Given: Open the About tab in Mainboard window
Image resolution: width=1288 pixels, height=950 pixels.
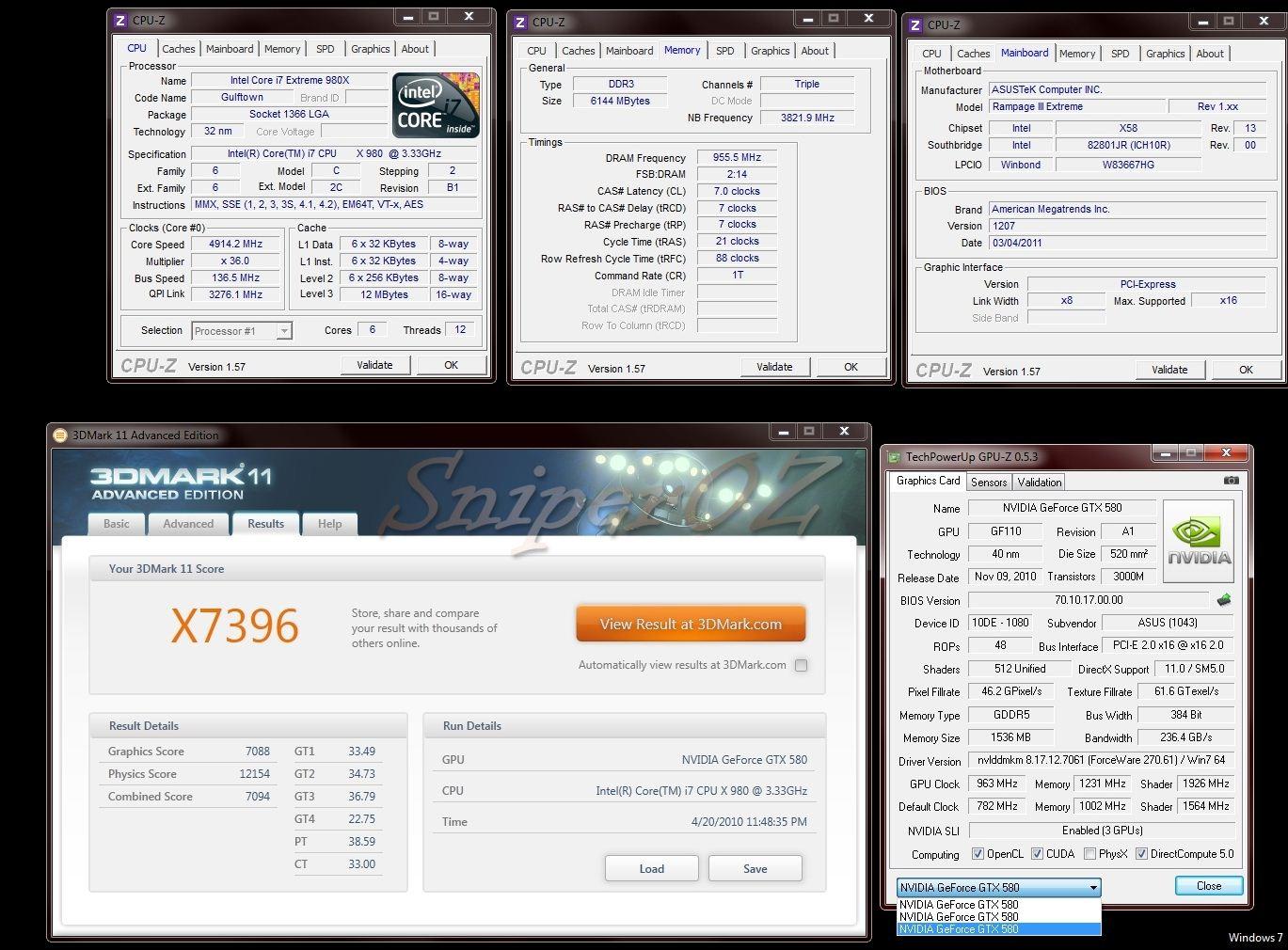Looking at the screenshot, I should tap(1210, 54).
